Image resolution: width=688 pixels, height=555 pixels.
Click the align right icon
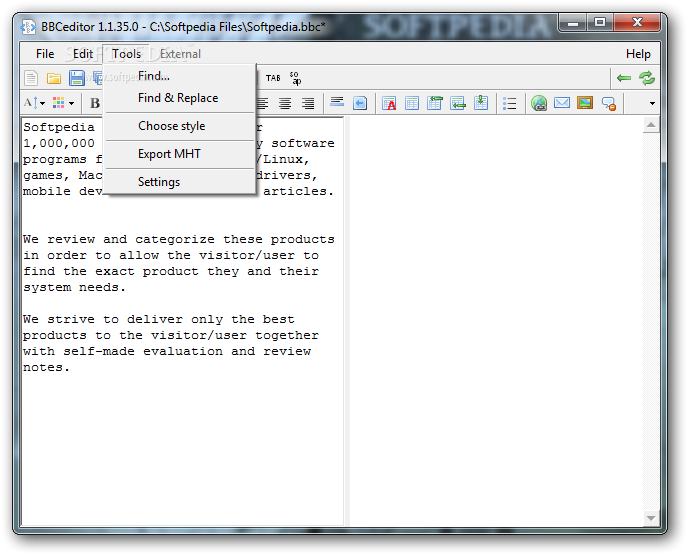[x=308, y=103]
